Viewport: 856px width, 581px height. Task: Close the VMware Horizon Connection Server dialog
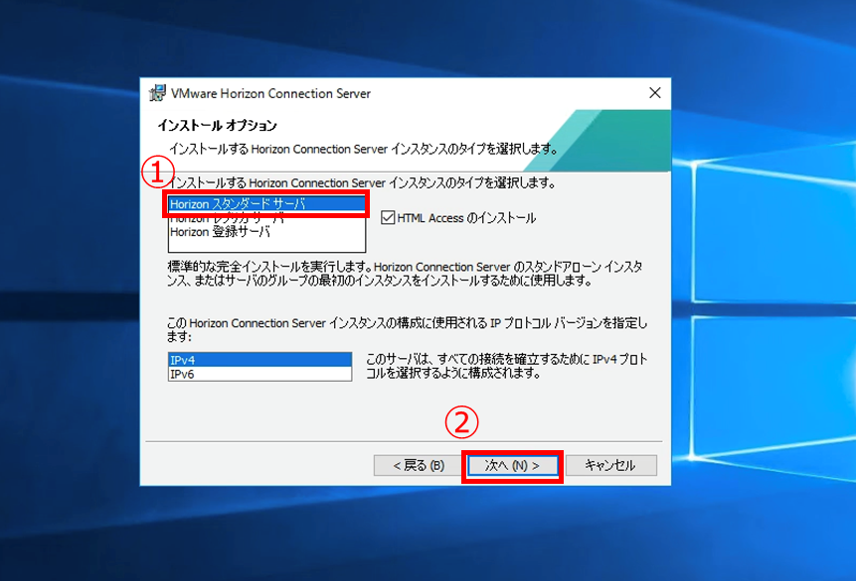655,93
